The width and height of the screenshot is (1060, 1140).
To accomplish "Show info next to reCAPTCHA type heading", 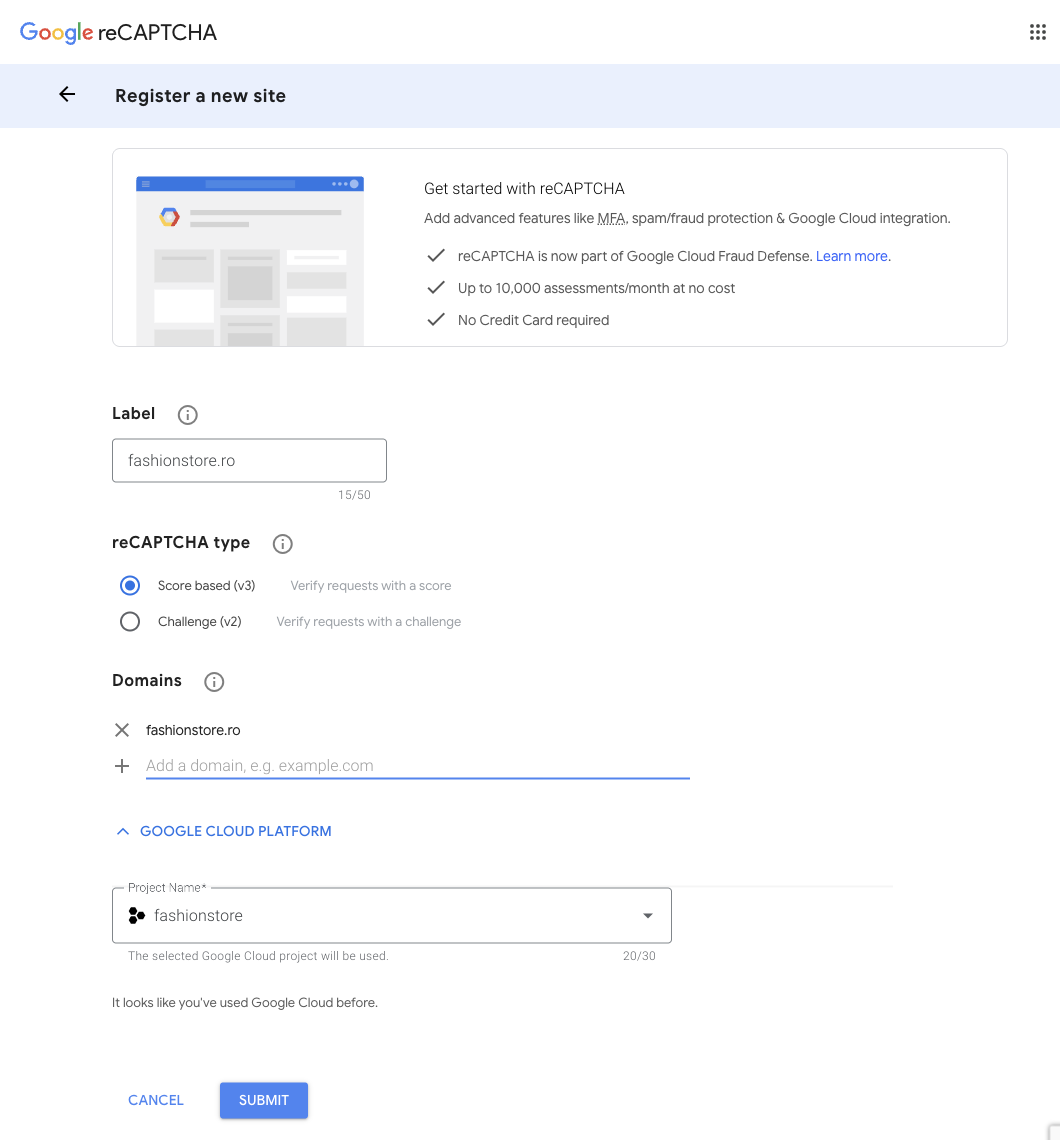I will point(283,544).
